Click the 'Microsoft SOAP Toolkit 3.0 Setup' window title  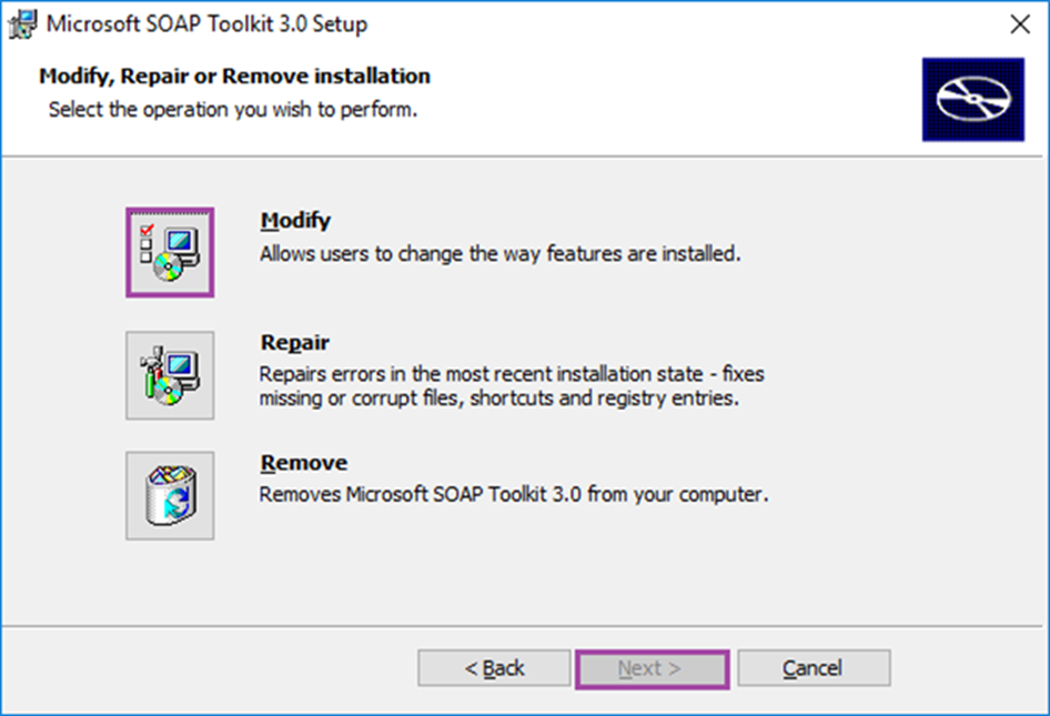tap(206, 24)
